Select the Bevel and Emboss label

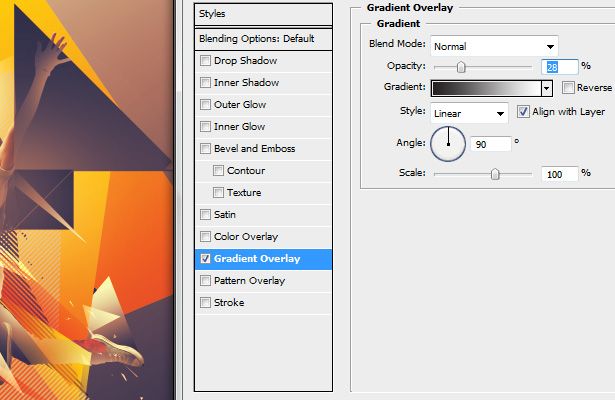tap(255, 149)
